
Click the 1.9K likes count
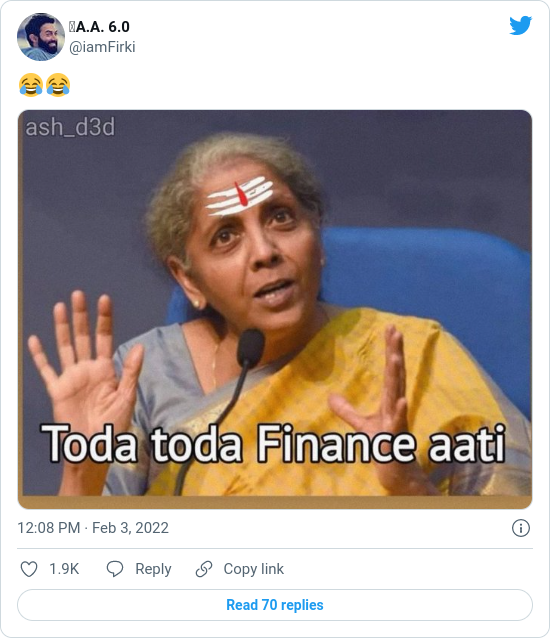pyautogui.click(x=64, y=569)
